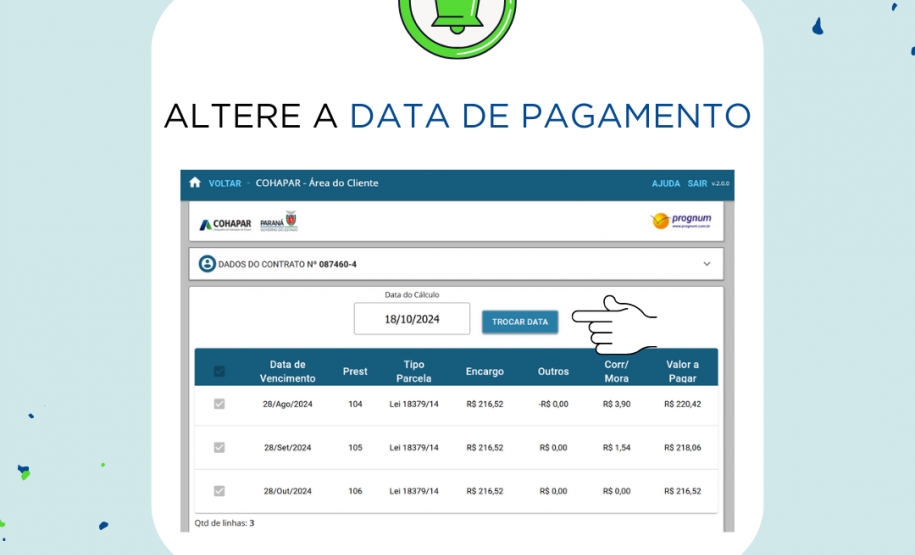The image size is (915, 555).
Task: Click installment number 106
Action: coord(355,491)
